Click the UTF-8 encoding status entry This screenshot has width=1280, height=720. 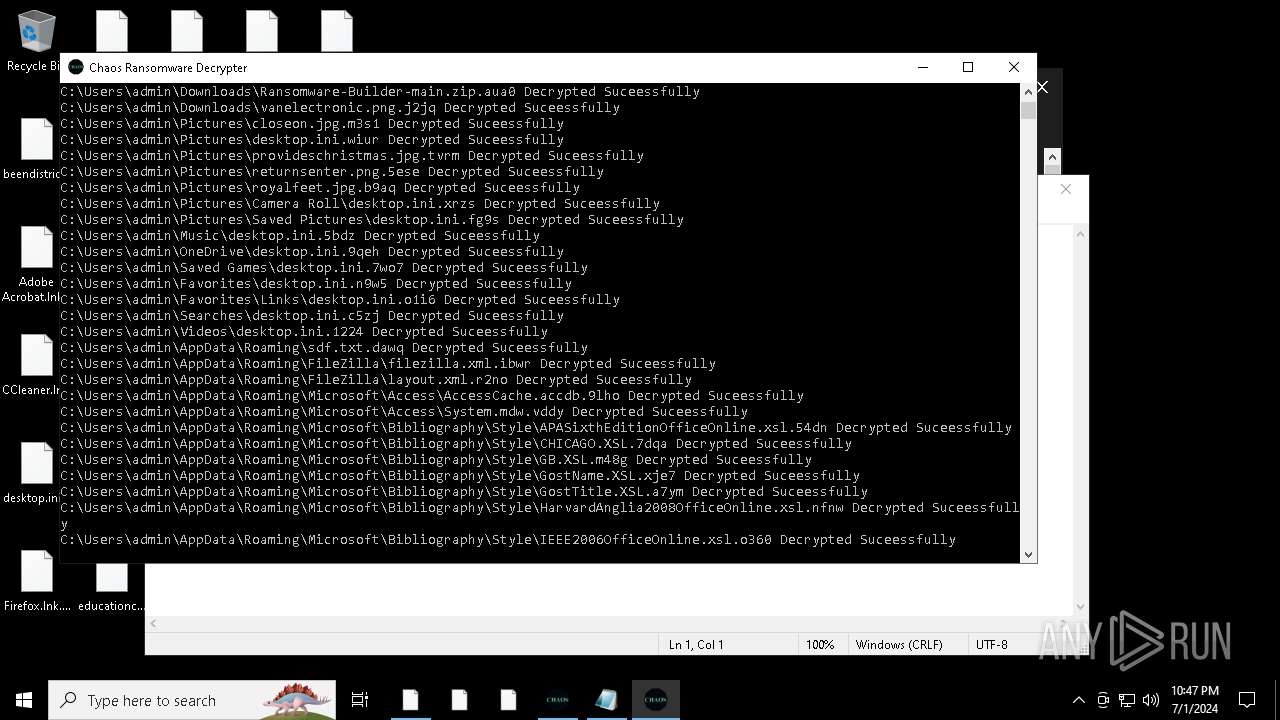[x=992, y=645]
